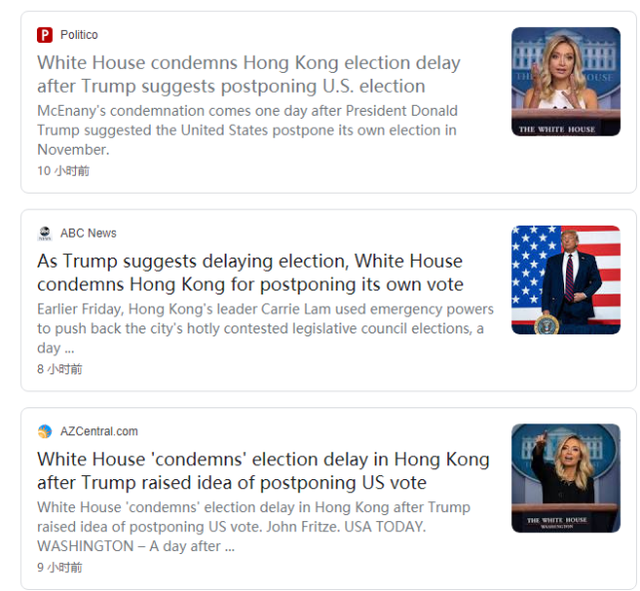Click the ABC News logo icon
The image size is (640, 591).
tap(45, 233)
